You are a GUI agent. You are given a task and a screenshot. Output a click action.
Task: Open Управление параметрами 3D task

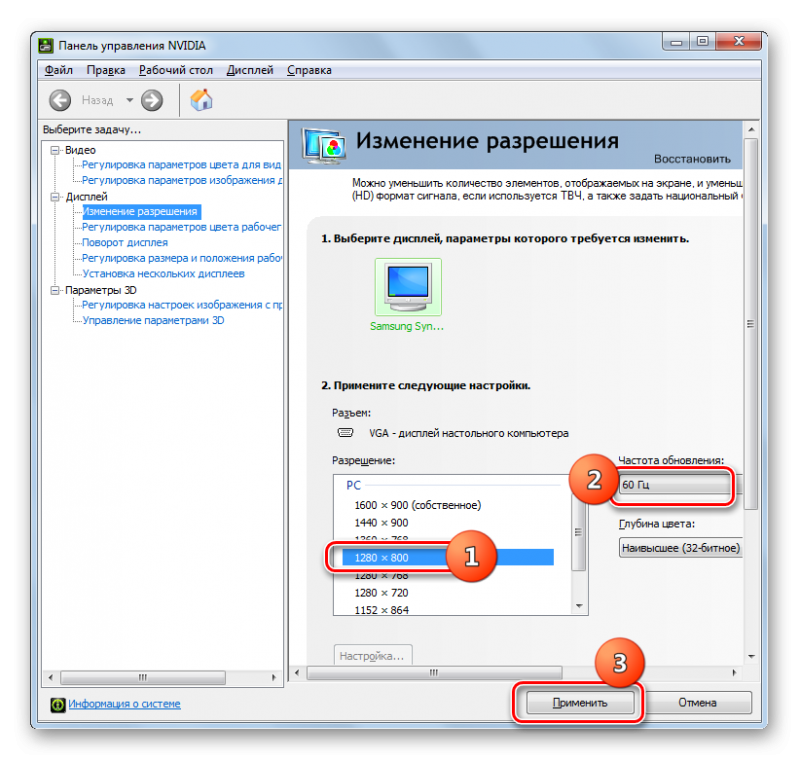(x=153, y=320)
